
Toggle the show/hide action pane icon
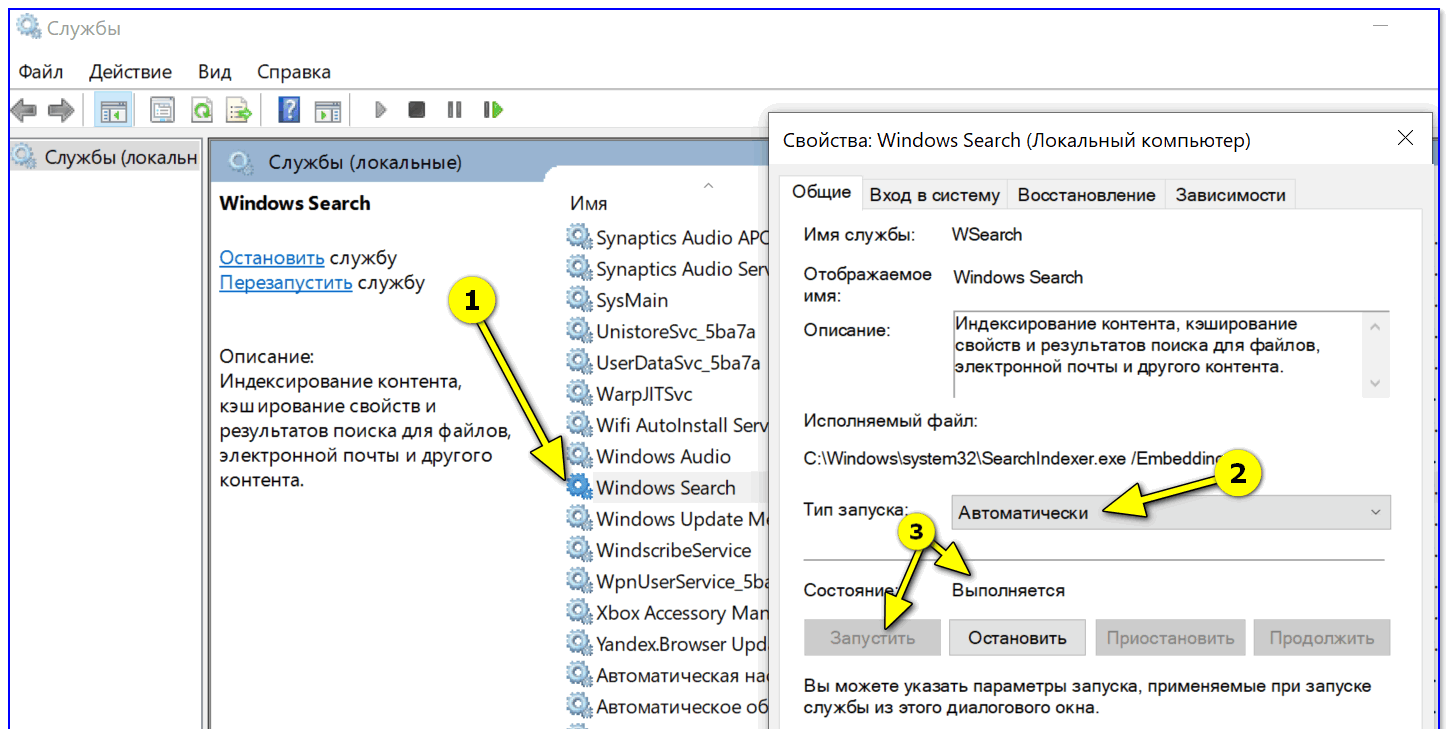328,110
